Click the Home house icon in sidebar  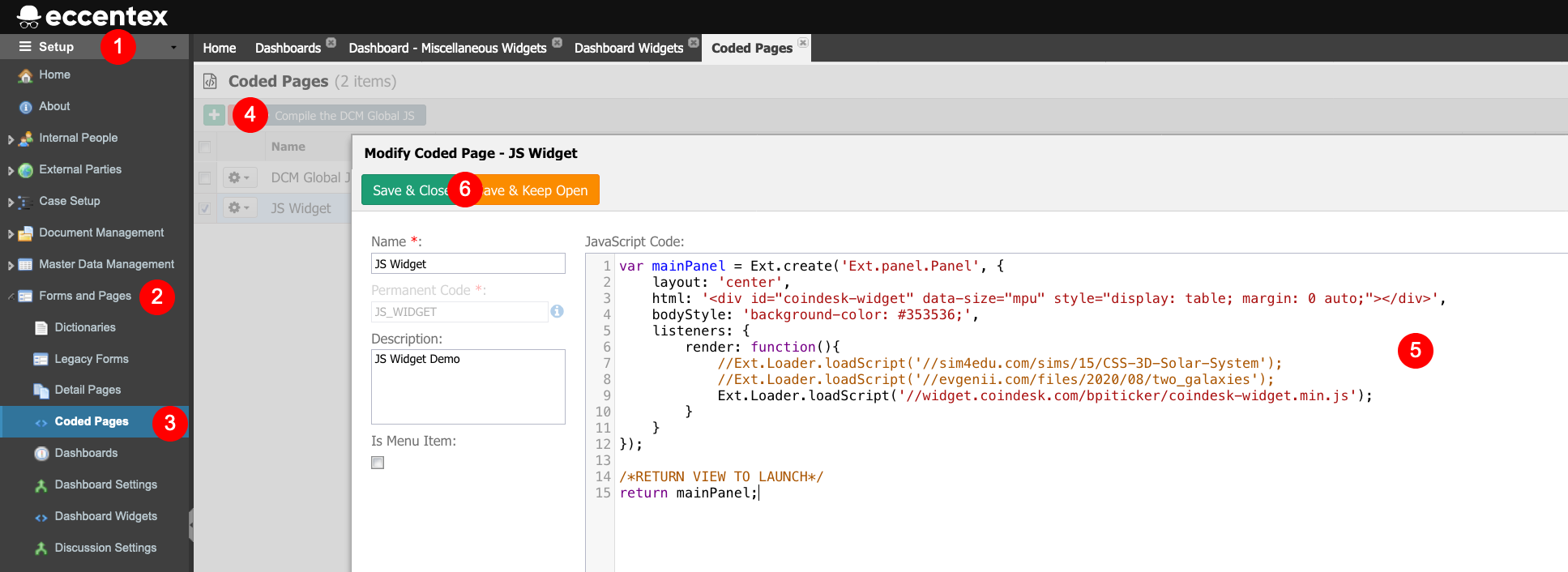coord(25,75)
